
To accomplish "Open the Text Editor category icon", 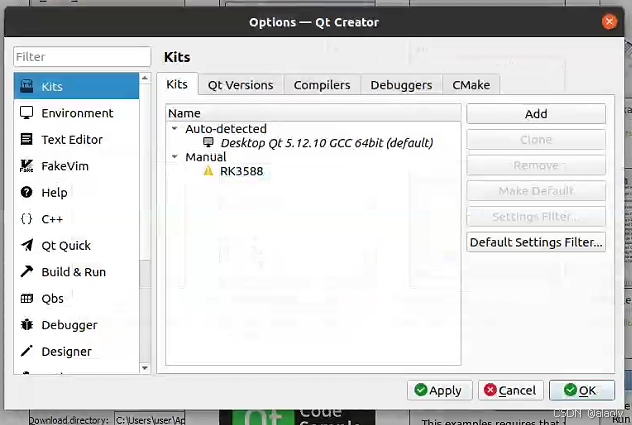I will pyautogui.click(x=27, y=139).
